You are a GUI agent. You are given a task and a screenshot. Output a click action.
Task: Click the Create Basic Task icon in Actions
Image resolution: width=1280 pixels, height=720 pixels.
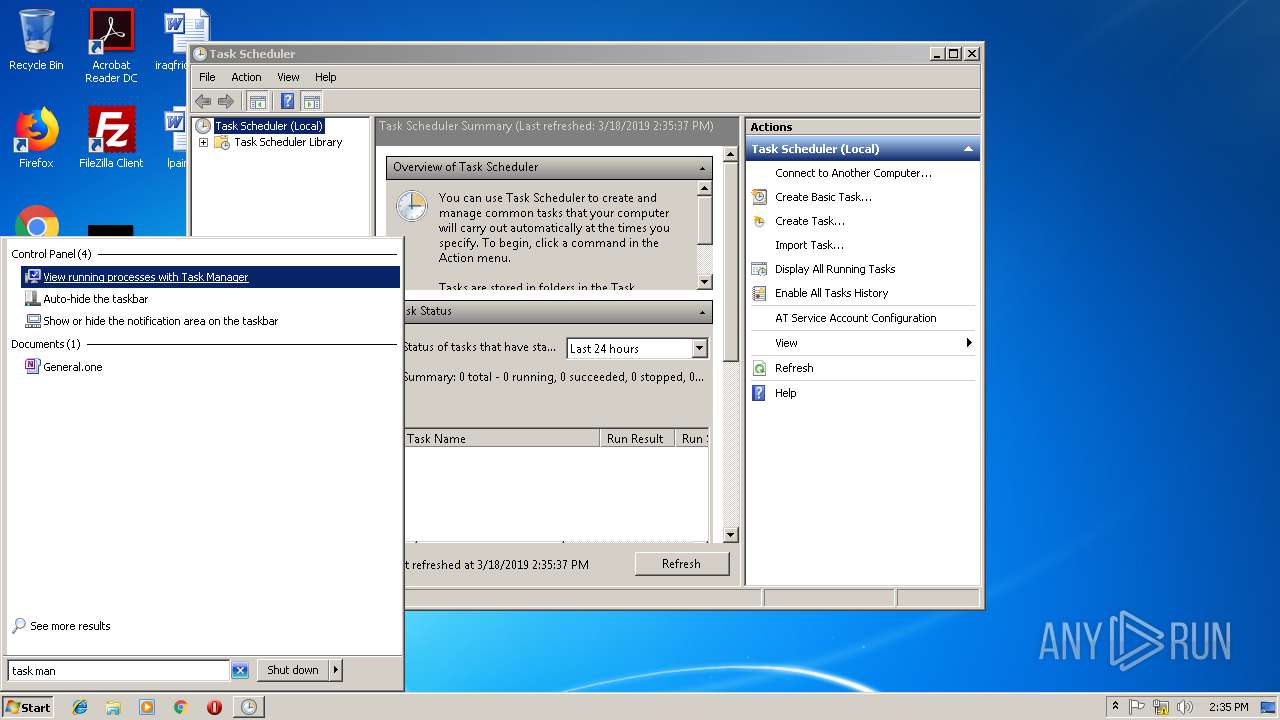click(x=760, y=197)
